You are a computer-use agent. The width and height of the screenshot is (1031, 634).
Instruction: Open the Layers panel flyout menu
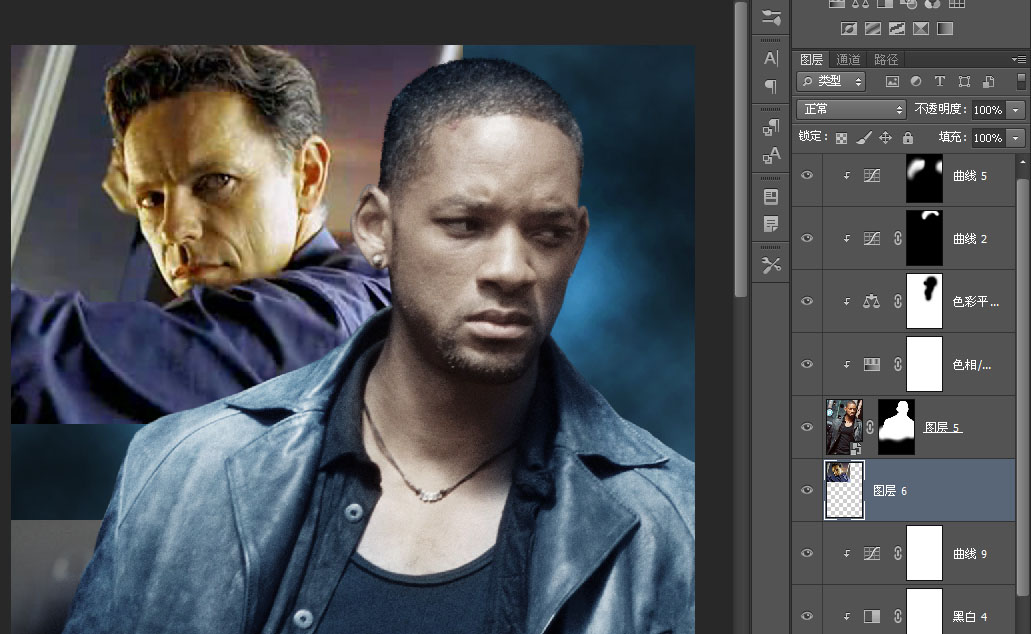pos(1019,59)
